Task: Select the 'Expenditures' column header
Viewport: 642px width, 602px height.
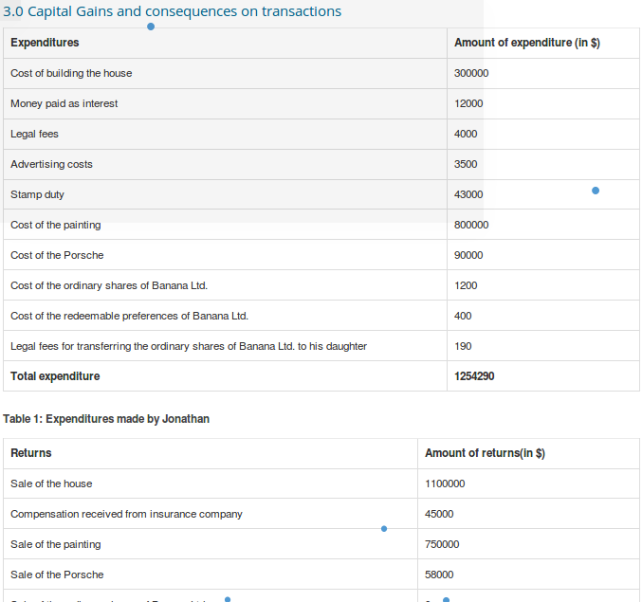Action: click(45, 43)
